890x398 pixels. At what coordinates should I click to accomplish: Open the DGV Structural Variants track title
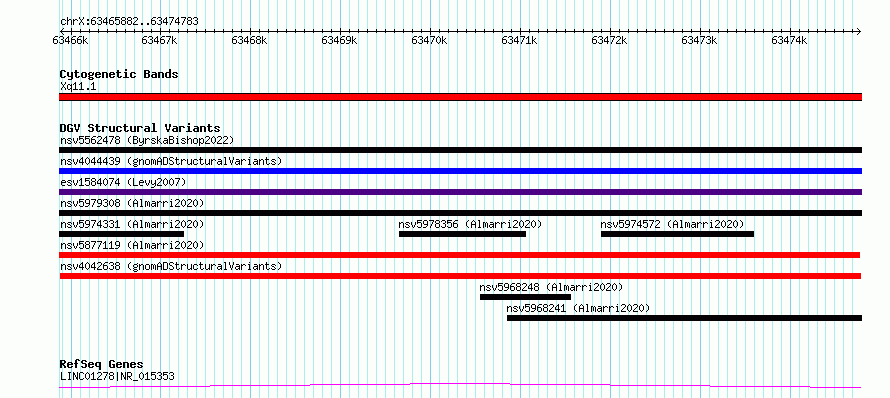coord(140,128)
